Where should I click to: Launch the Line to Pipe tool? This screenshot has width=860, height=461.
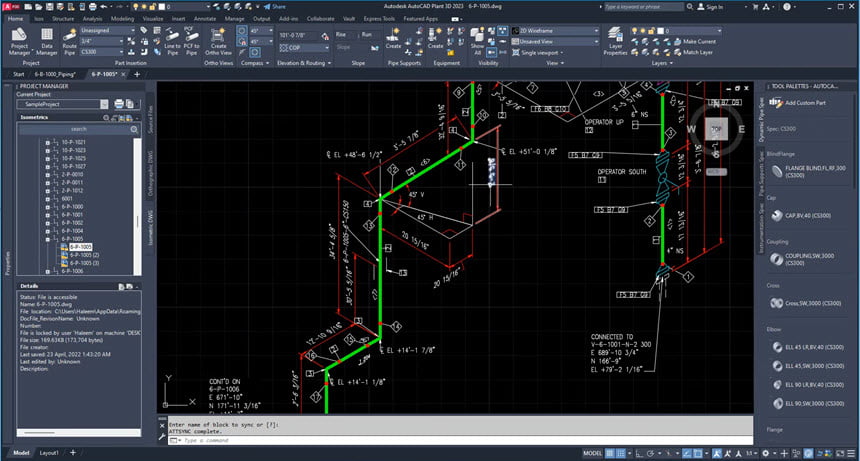172,42
